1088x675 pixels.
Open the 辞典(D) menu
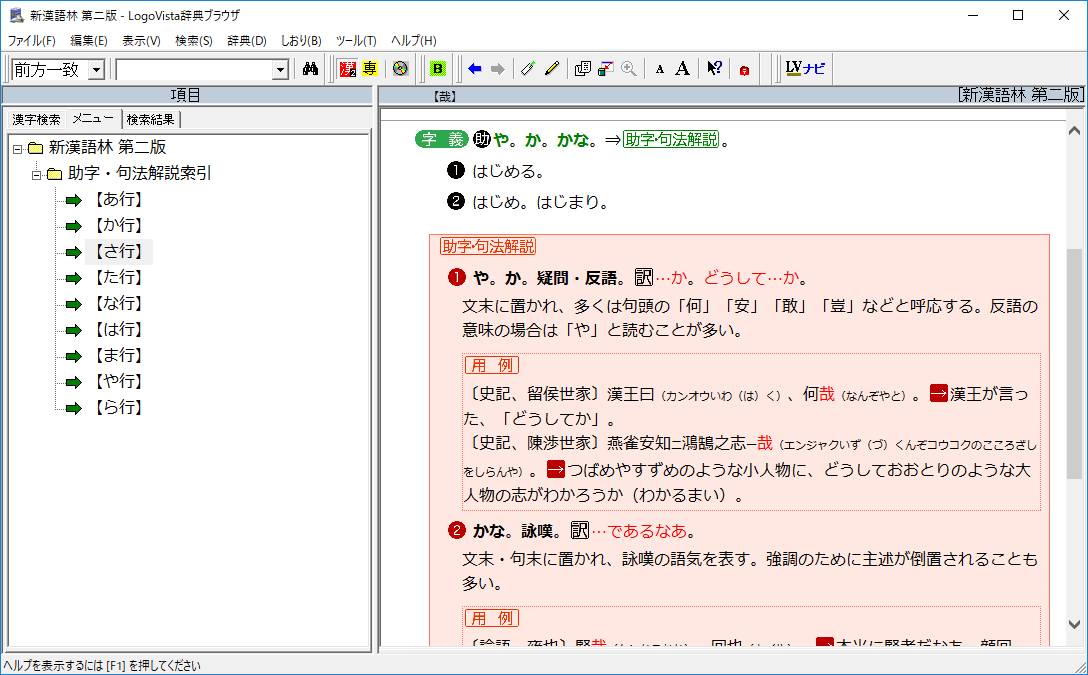click(246, 41)
